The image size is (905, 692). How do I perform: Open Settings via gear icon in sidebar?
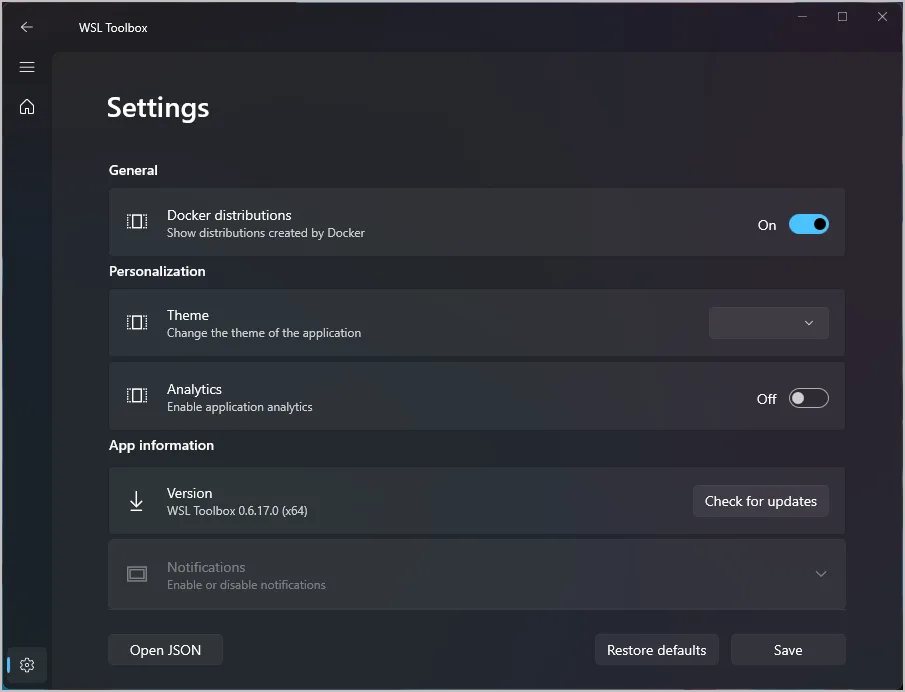coord(27,665)
